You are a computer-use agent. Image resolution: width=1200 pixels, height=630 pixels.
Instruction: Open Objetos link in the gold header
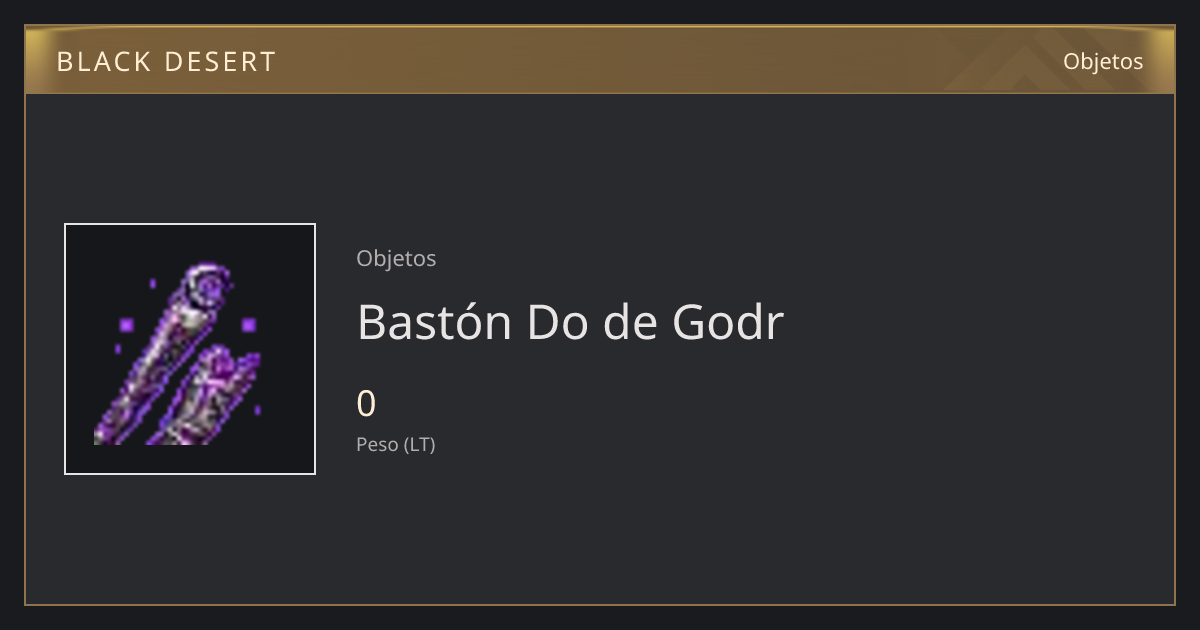pos(1103,61)
